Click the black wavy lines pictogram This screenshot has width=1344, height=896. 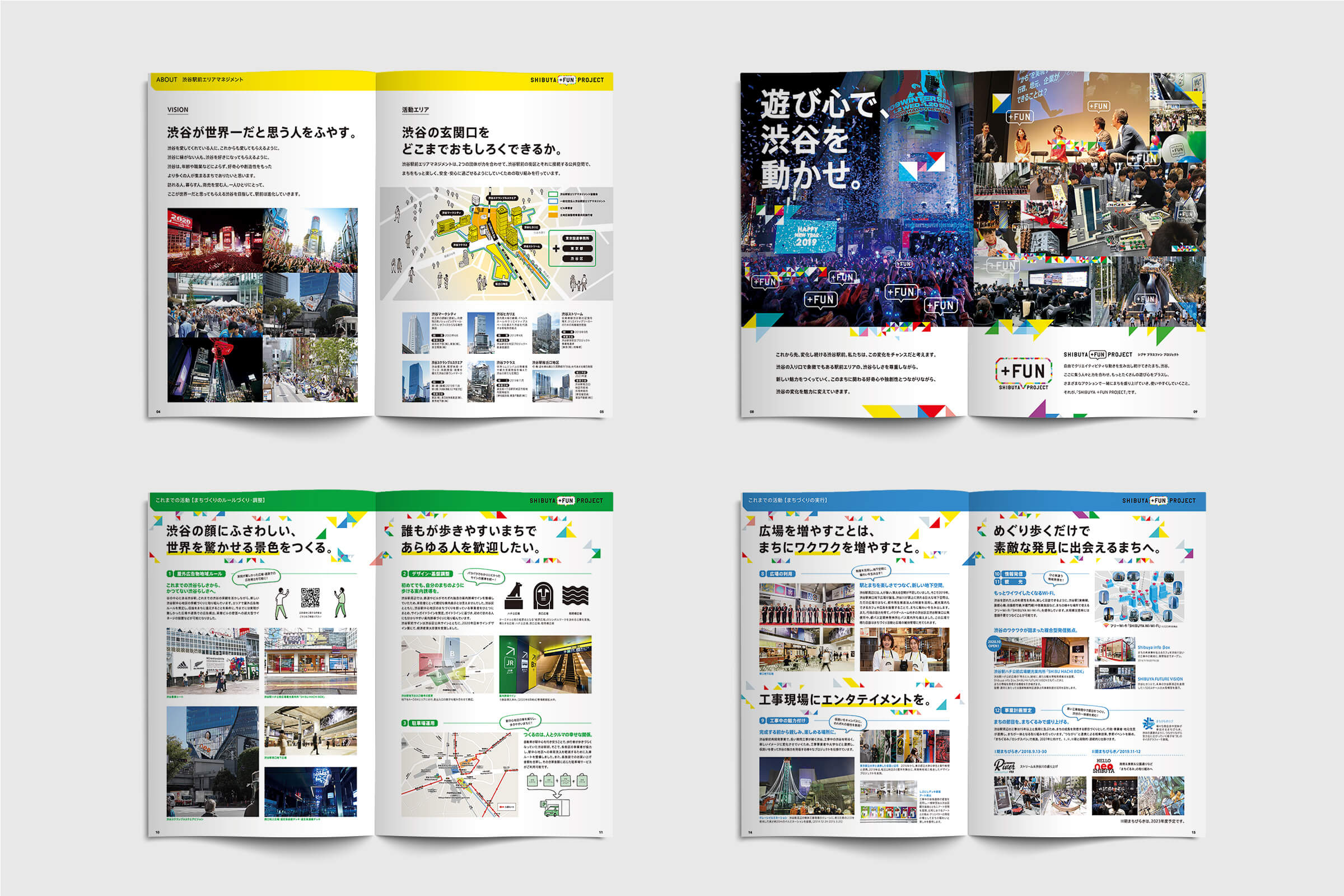click(575, 595)
